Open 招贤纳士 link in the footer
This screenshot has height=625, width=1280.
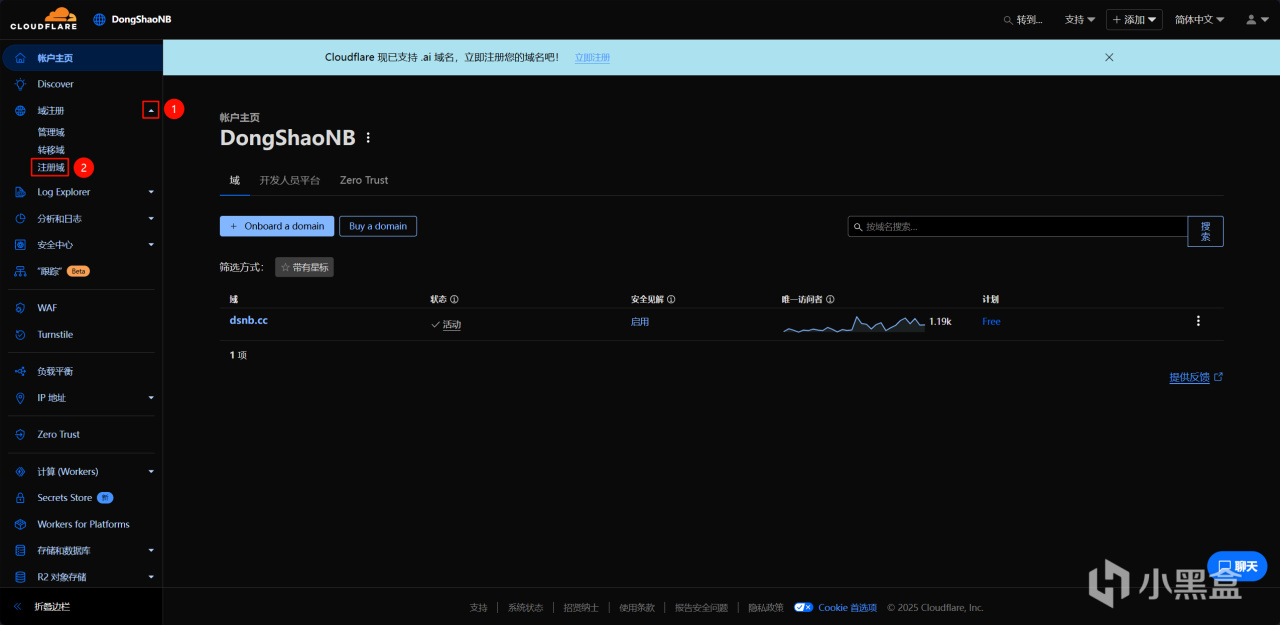tap(581, 607)
